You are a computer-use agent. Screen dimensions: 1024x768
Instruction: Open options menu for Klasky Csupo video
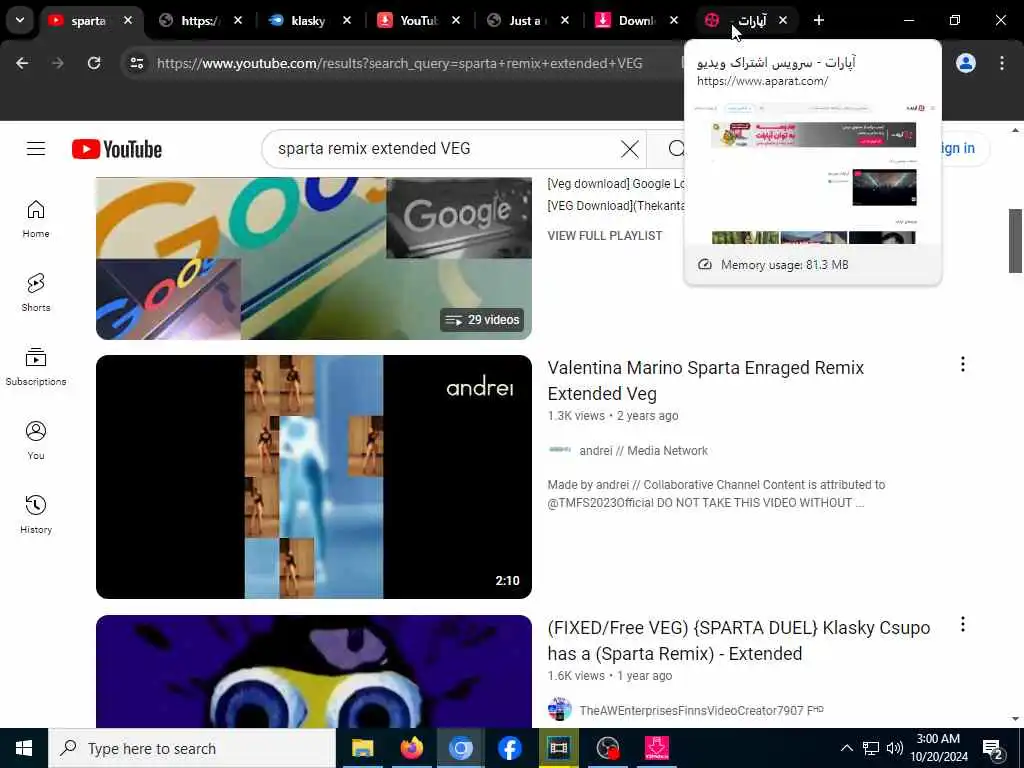tap(963, 624)
